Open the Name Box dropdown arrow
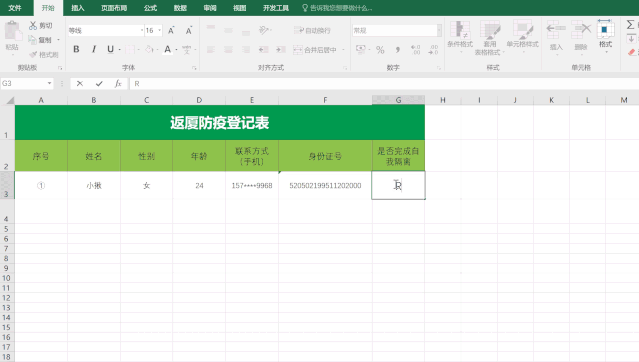 (x=49, y=84)
